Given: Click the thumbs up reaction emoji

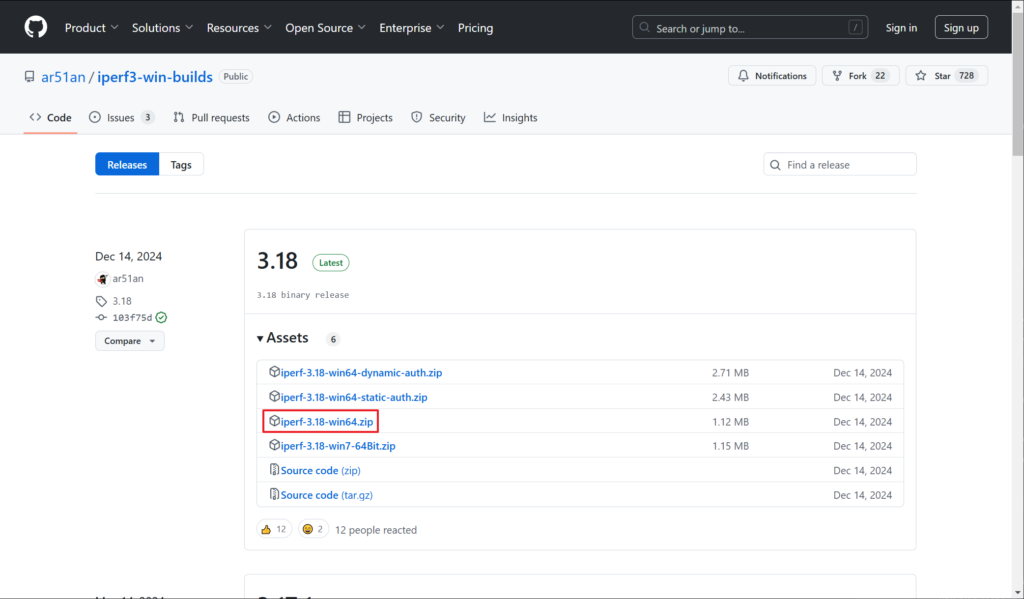Looking at the screenshot, I should point(266,529).
